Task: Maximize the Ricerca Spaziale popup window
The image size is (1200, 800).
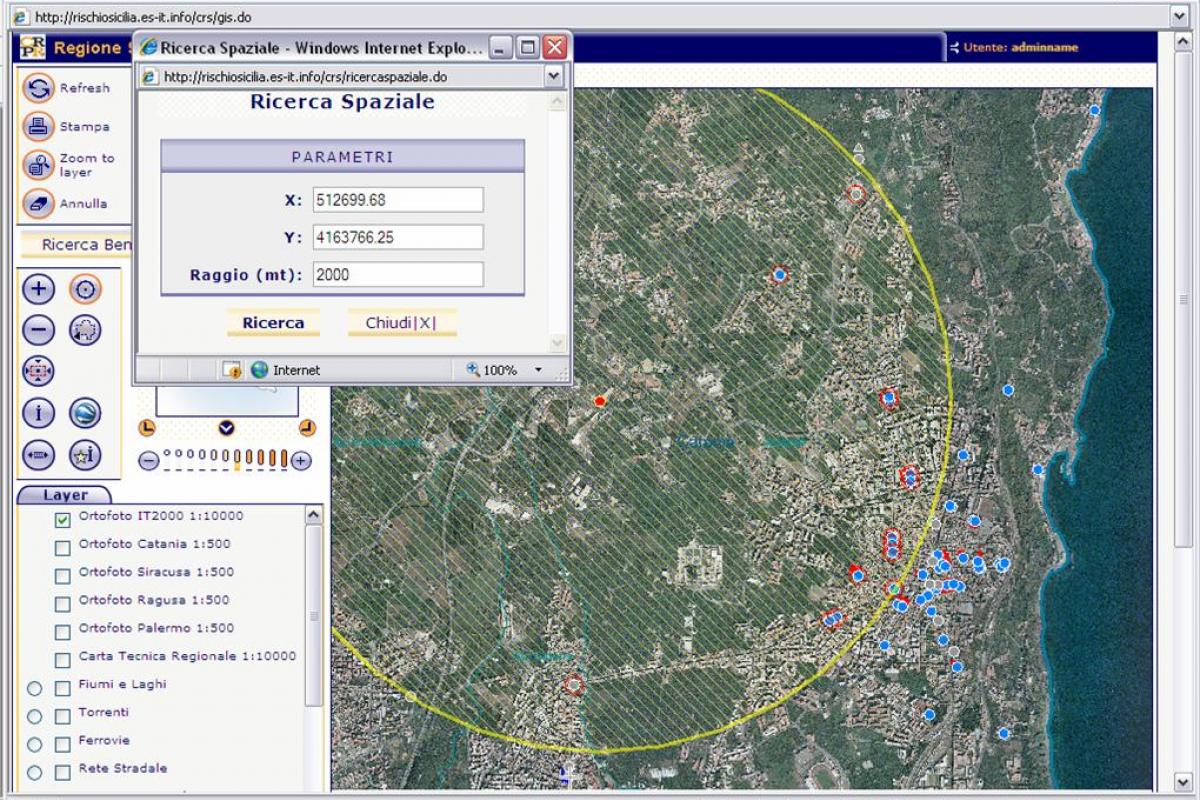Action: tap(528, 47)
